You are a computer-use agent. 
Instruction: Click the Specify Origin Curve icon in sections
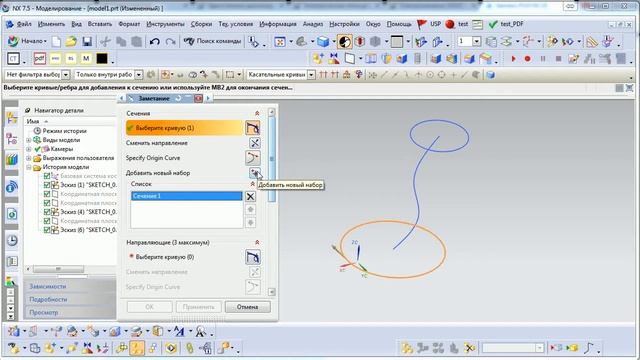point(253,158)
